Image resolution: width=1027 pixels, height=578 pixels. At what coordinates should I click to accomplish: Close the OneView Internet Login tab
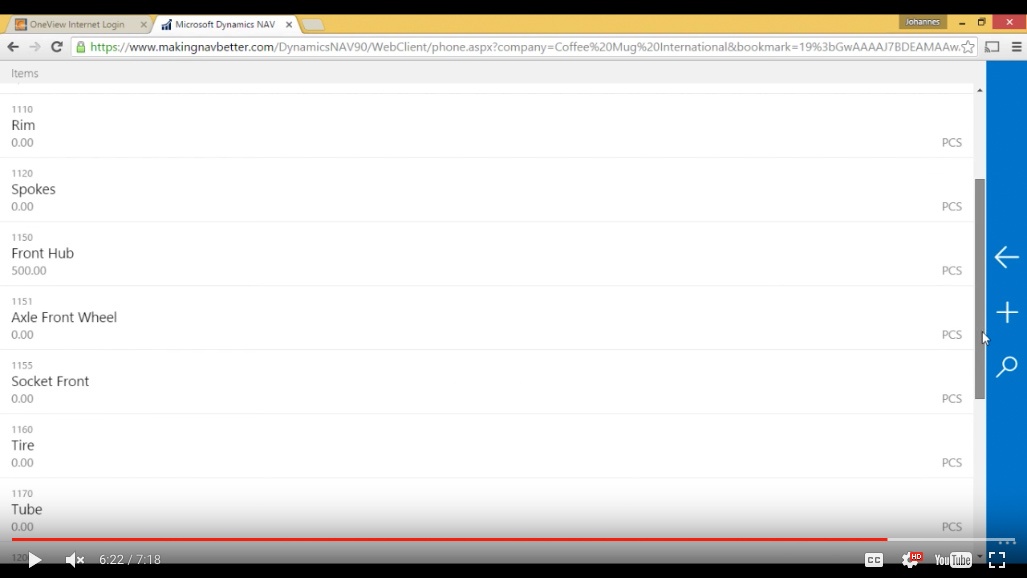coord(143,24)
